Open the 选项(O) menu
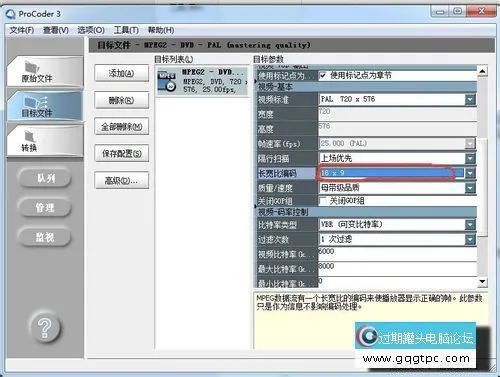 click(91, 30)
